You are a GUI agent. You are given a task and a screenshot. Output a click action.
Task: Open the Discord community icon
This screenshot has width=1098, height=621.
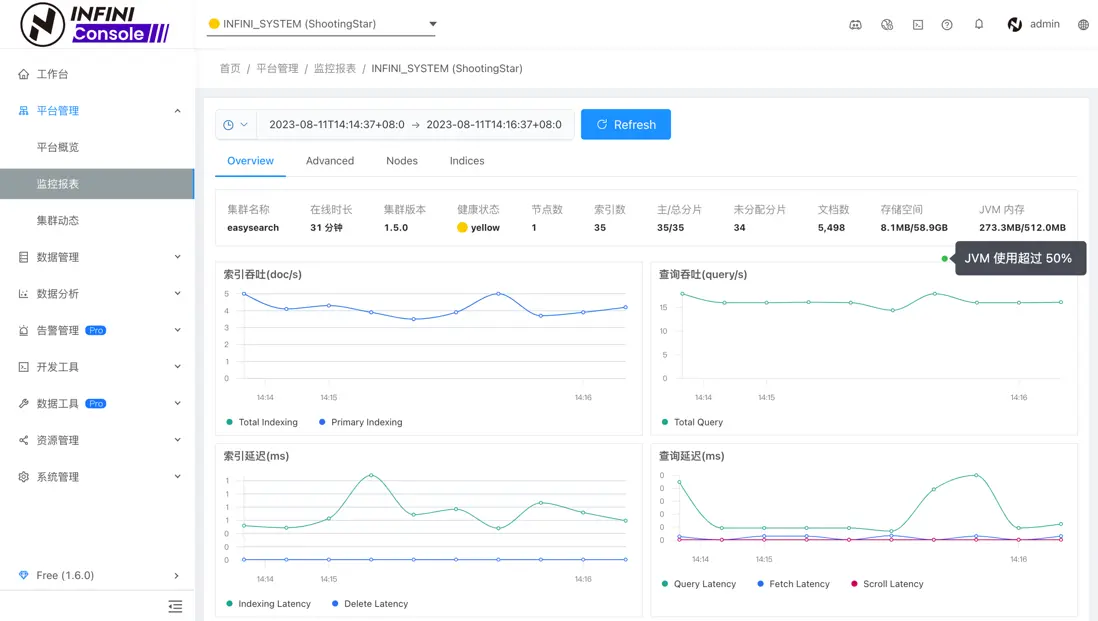coord(855,25)
